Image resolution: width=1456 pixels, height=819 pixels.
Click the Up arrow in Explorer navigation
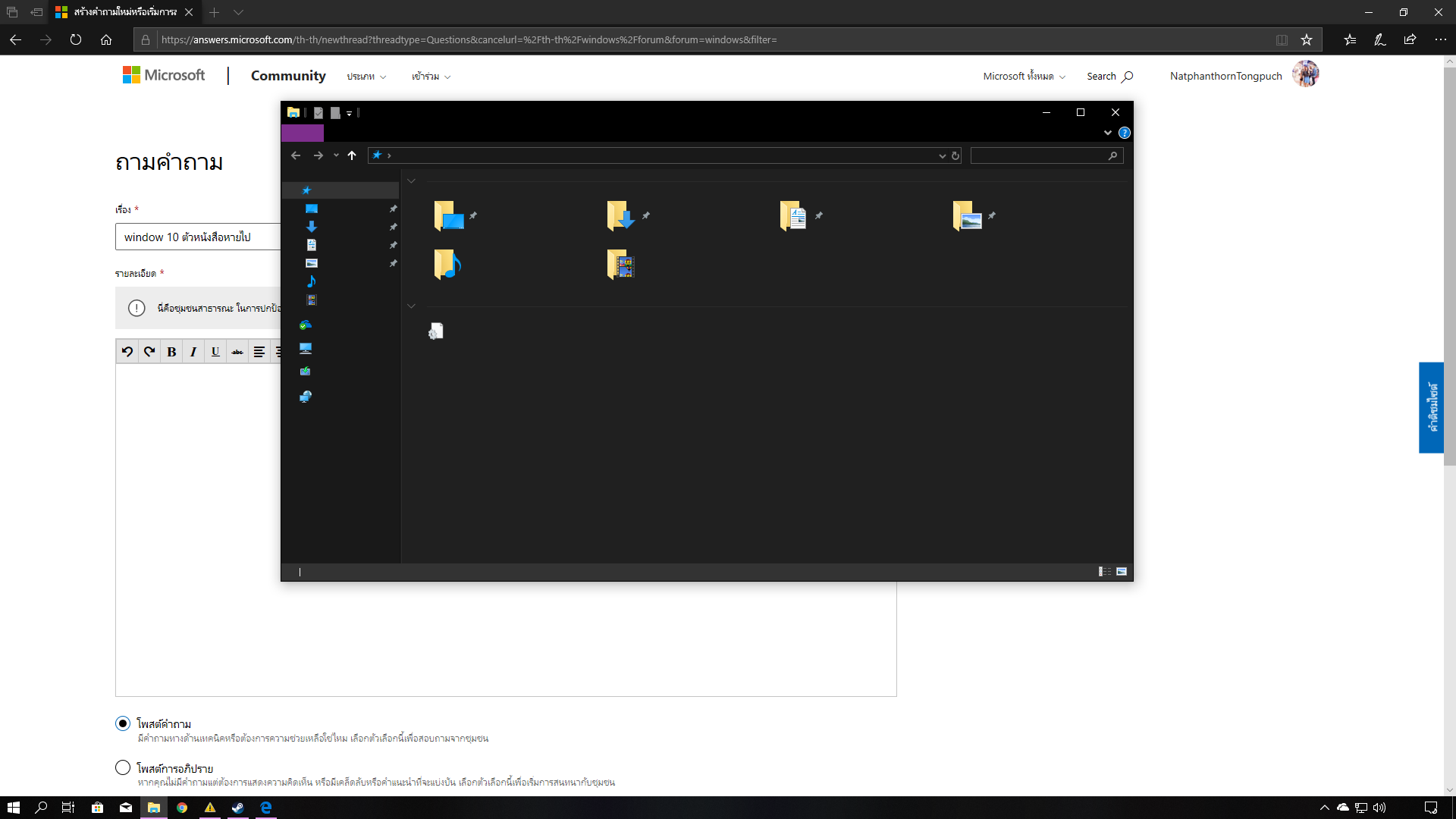pyautogui.click(x=352, y=155)
